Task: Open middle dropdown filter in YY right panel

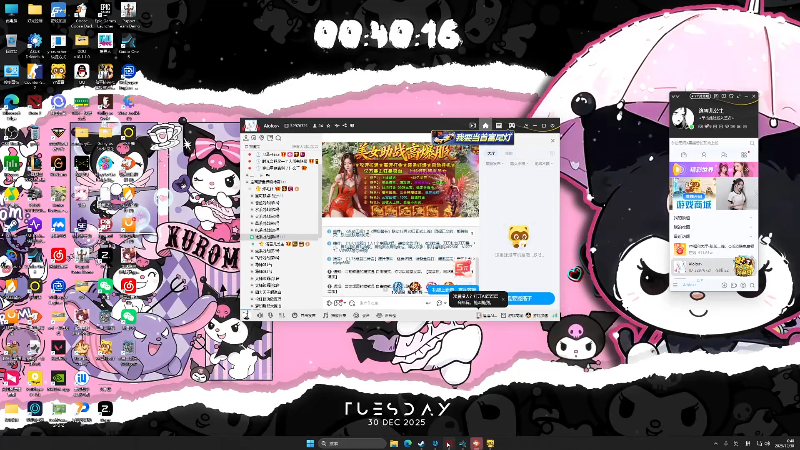Action: tap(519, 164)
